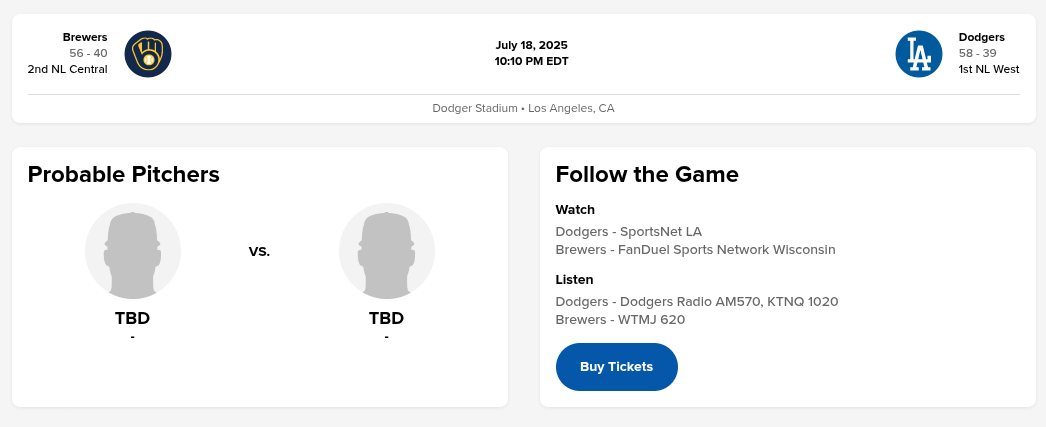Viewport: 1046px width, 427px height.
Task: Click the Dodgers 1st NL West standing
Action: [989, 69]
